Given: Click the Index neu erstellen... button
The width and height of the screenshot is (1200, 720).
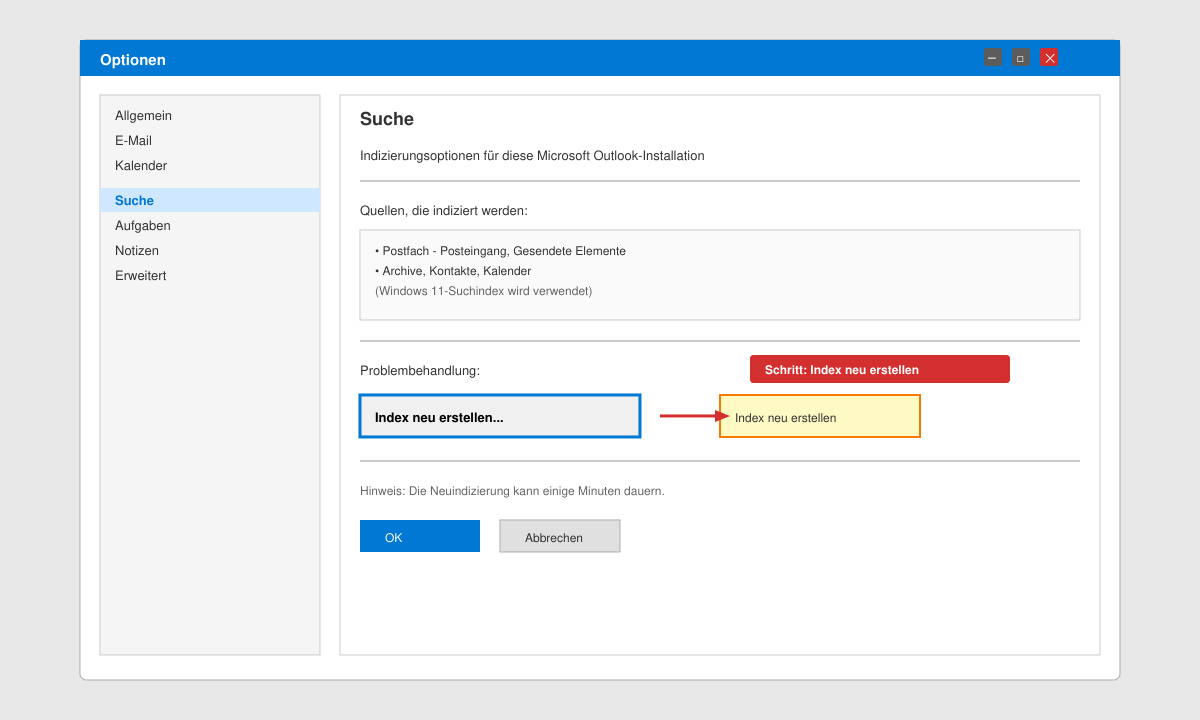Looking at the screenshot, I should [500, 416].
